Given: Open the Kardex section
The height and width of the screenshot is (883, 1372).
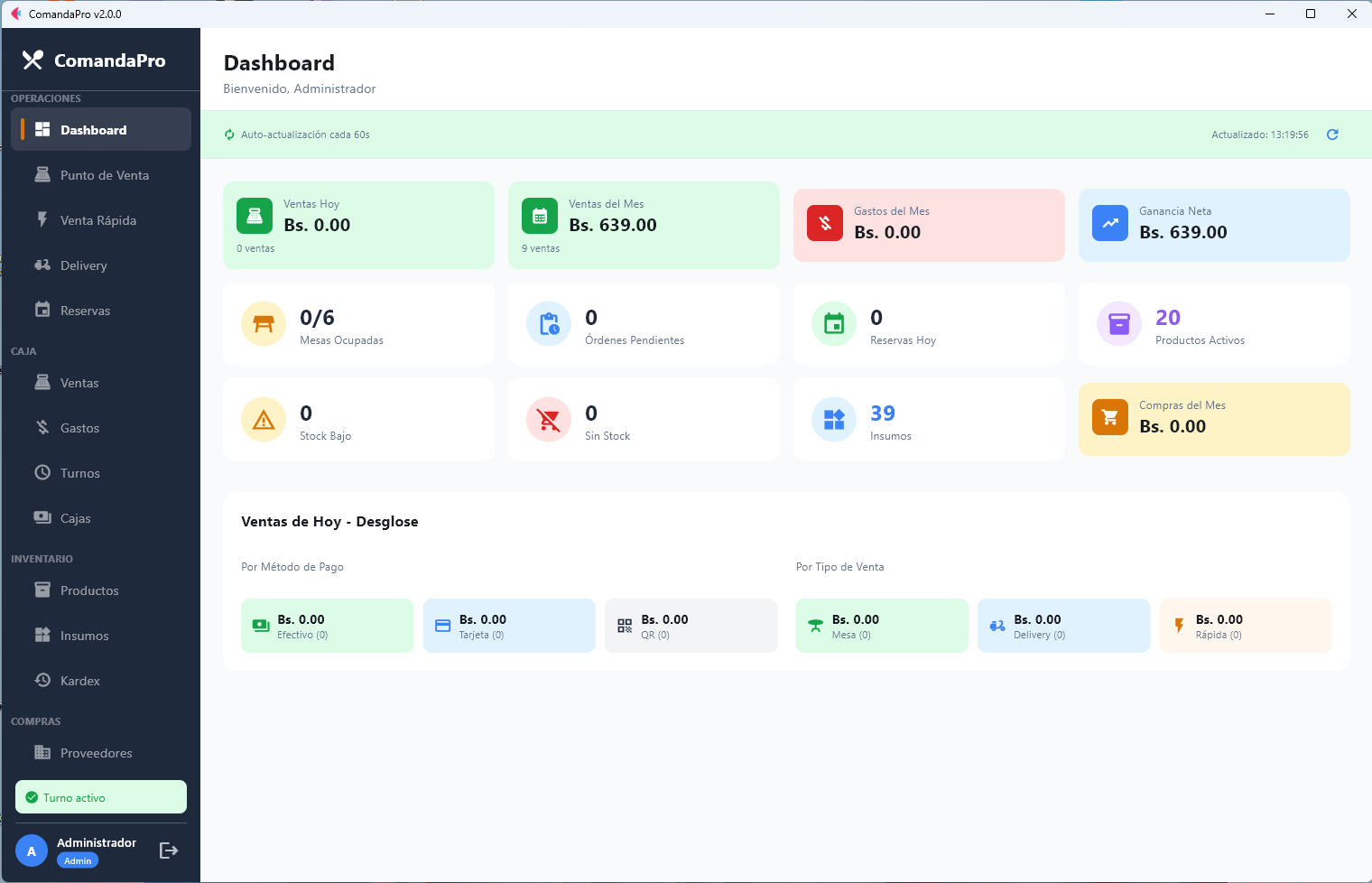Looking at the screenshot, I should (101, 680).
